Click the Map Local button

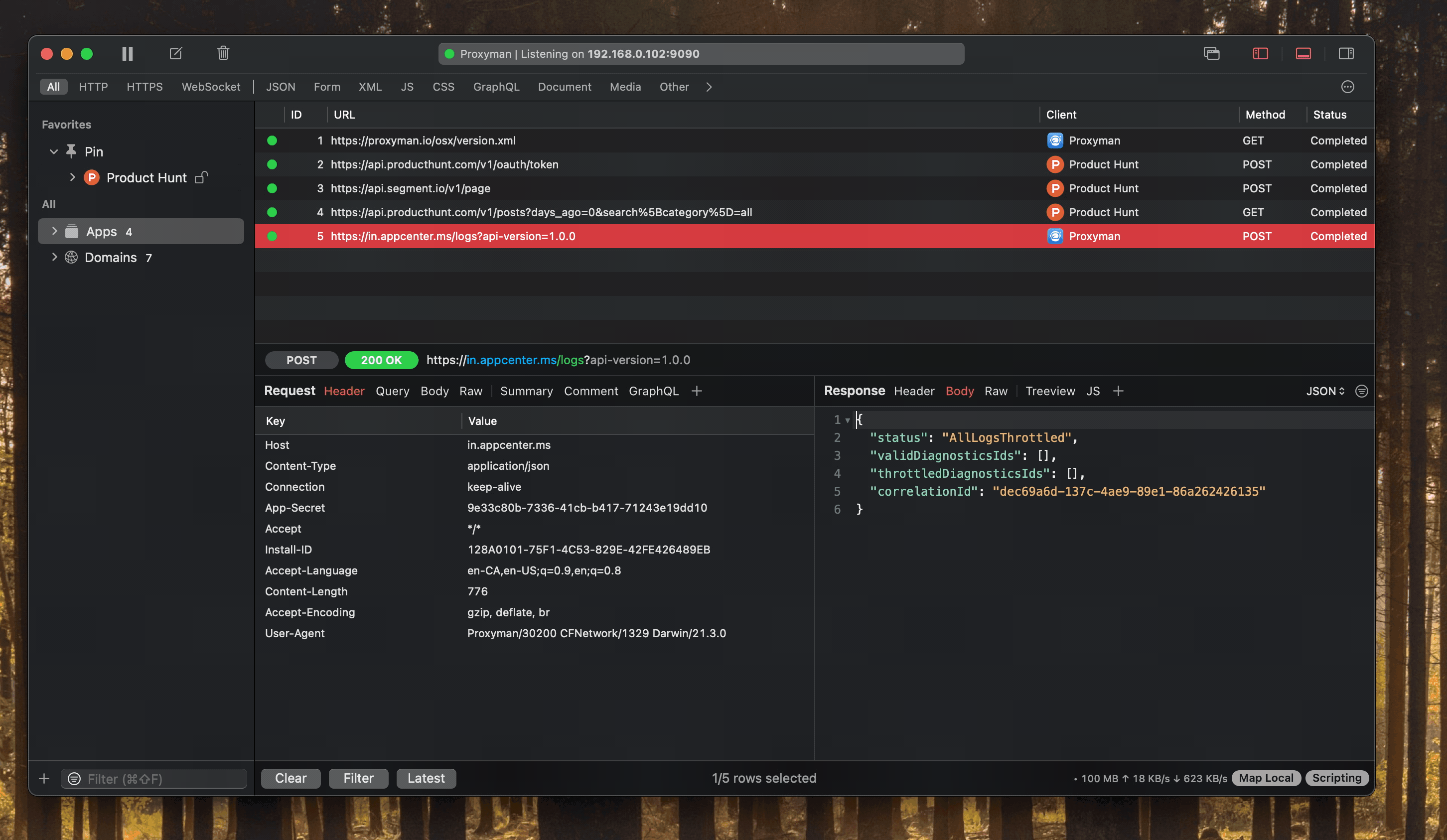point(1266,778)
